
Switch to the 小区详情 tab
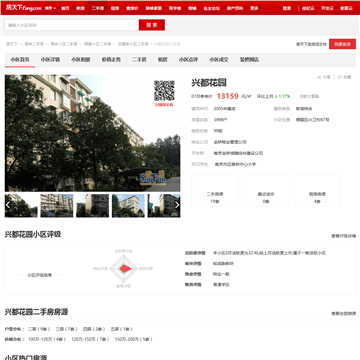50,60
